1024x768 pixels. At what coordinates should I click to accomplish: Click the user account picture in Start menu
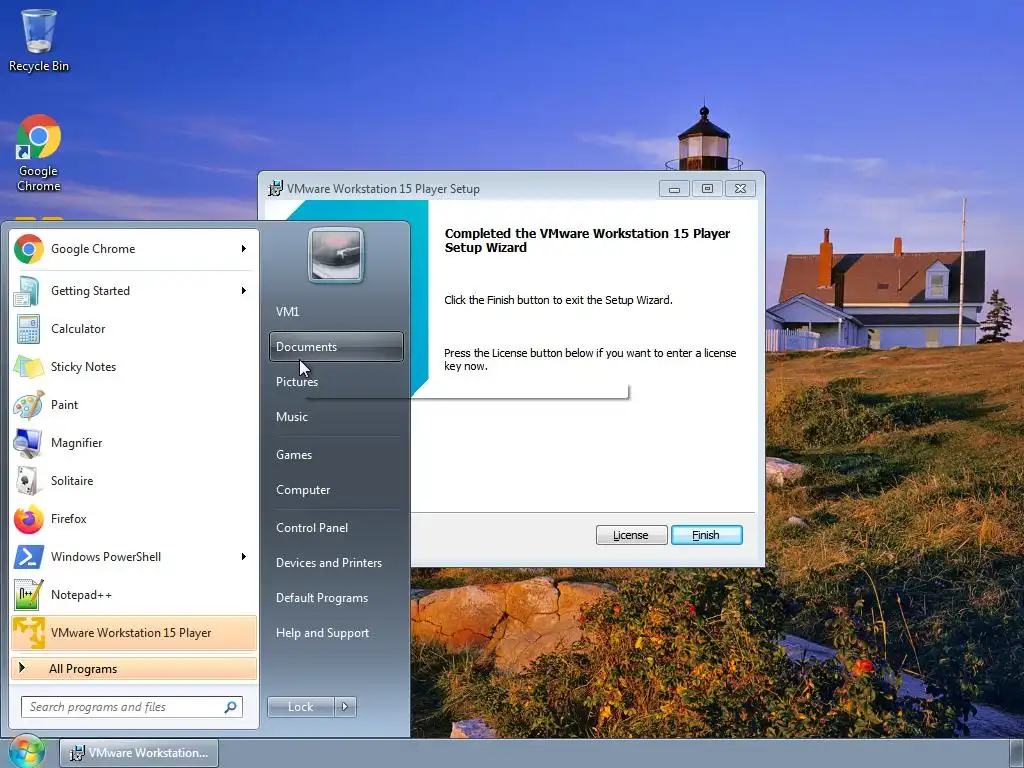click(x=336, y=255)
